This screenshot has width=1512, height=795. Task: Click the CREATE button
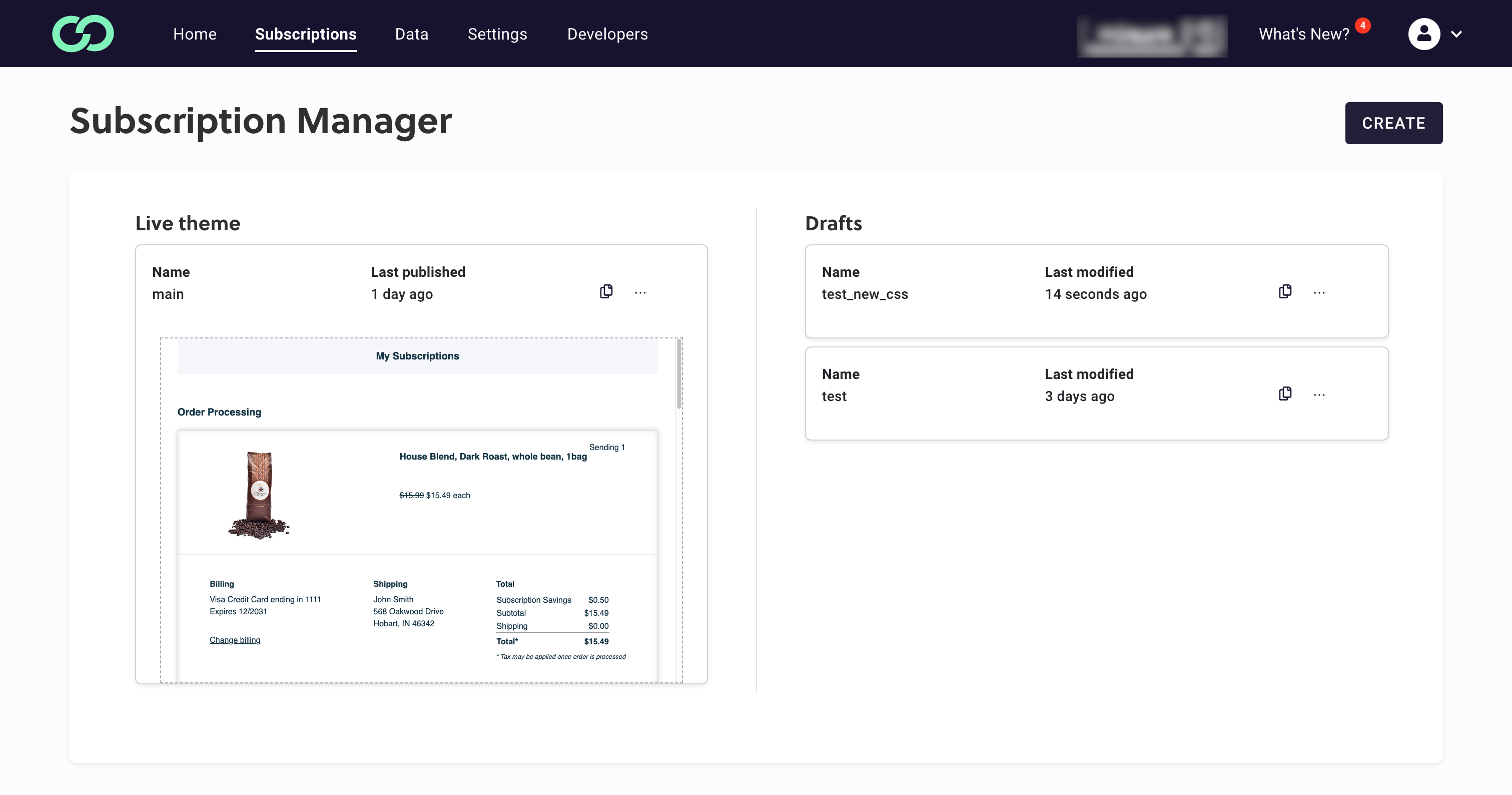[x=1393, y=123]
